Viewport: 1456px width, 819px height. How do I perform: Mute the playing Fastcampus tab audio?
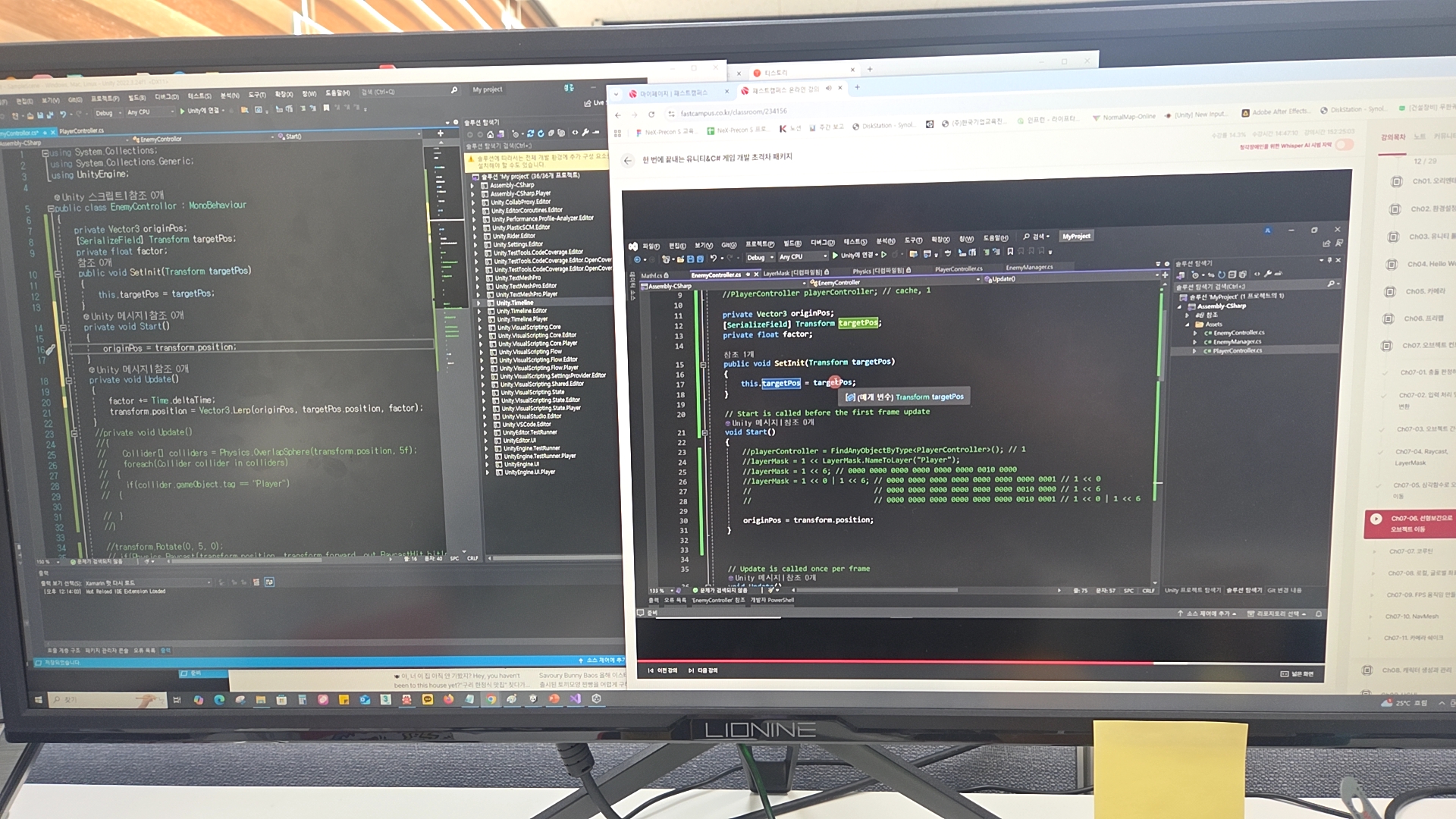828,89
